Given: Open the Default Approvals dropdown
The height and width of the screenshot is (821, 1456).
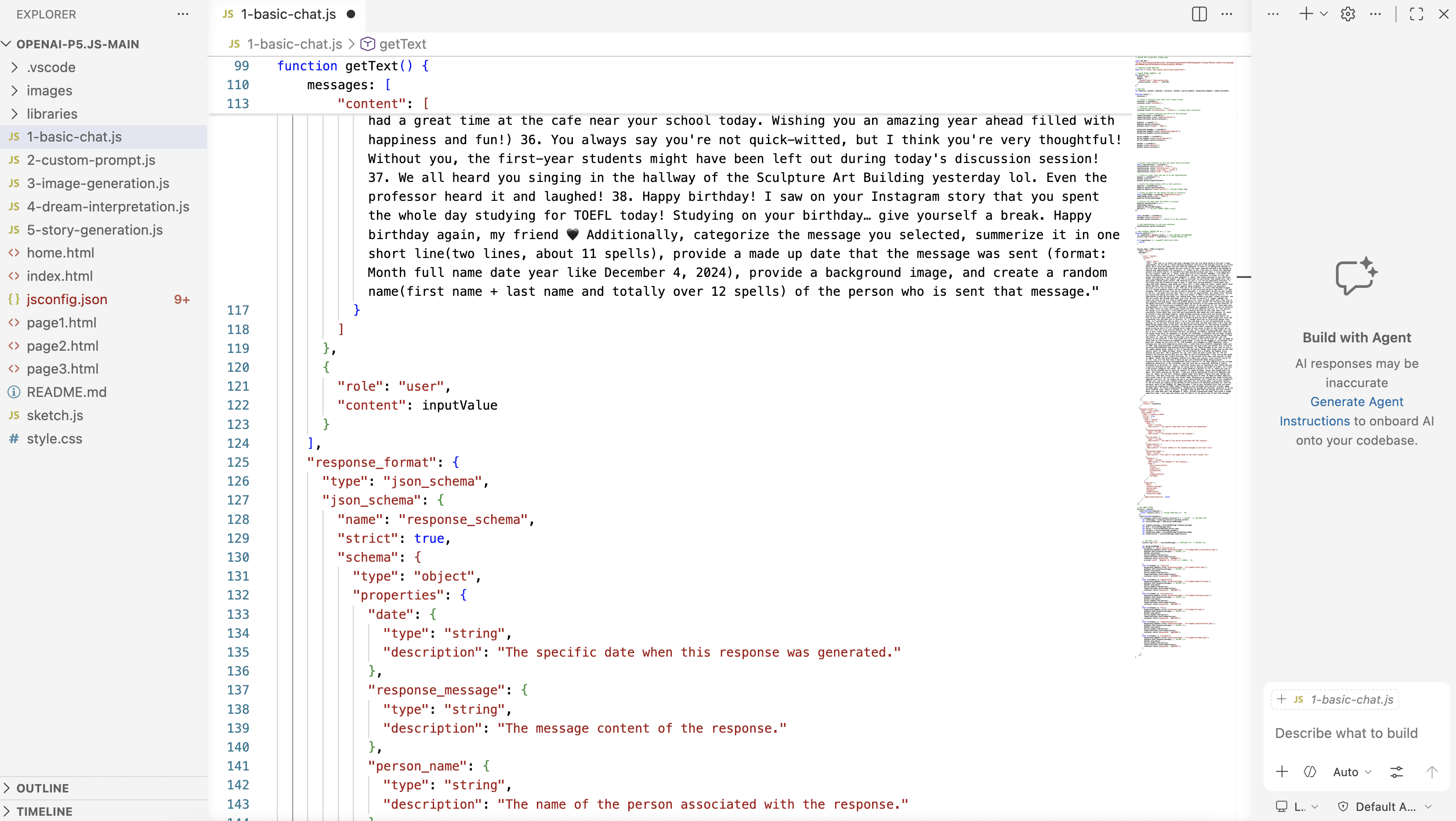Looking at the screenshot, I should 1385,807.
